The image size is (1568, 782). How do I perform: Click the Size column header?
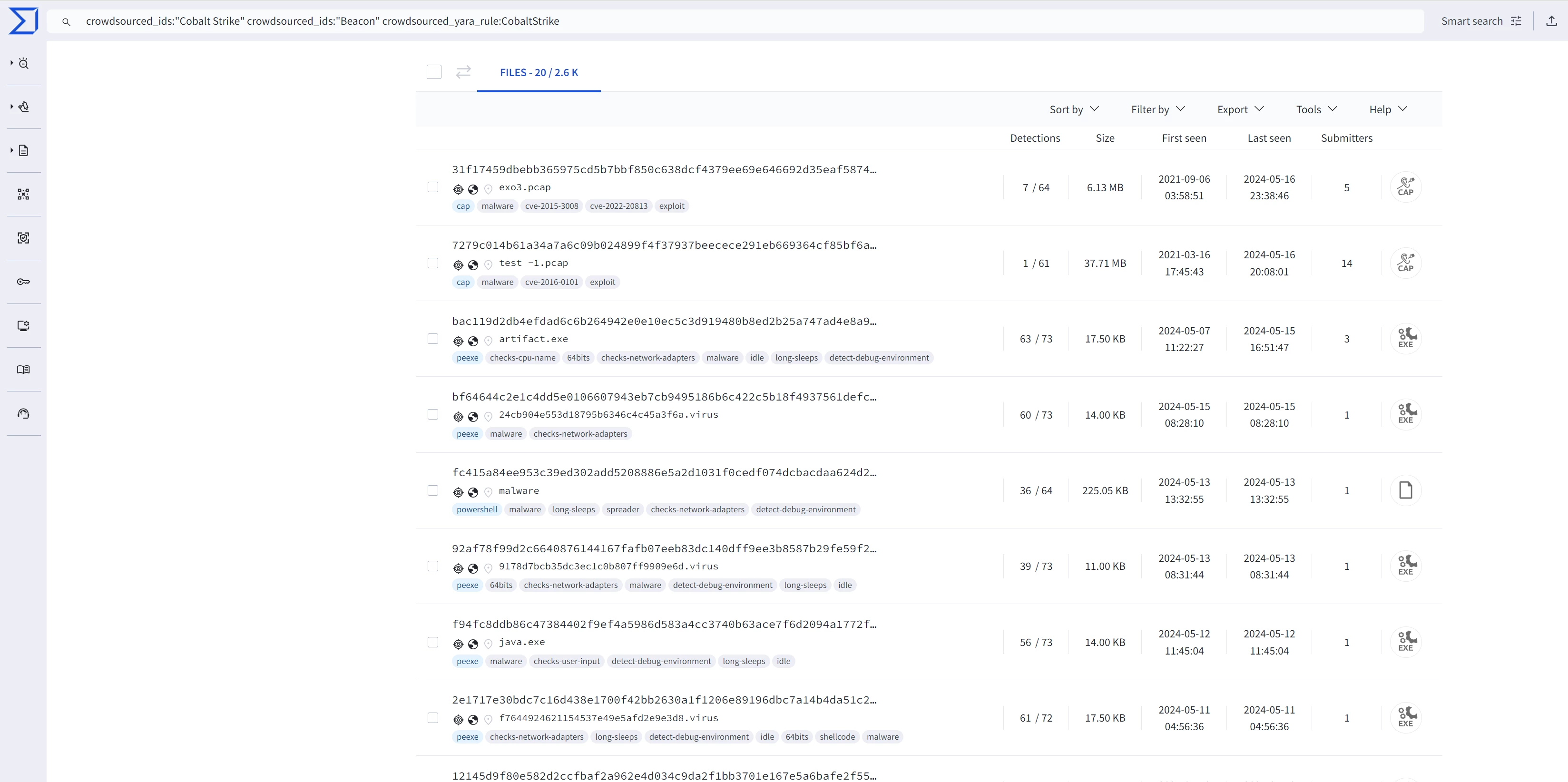[1105, 138]
